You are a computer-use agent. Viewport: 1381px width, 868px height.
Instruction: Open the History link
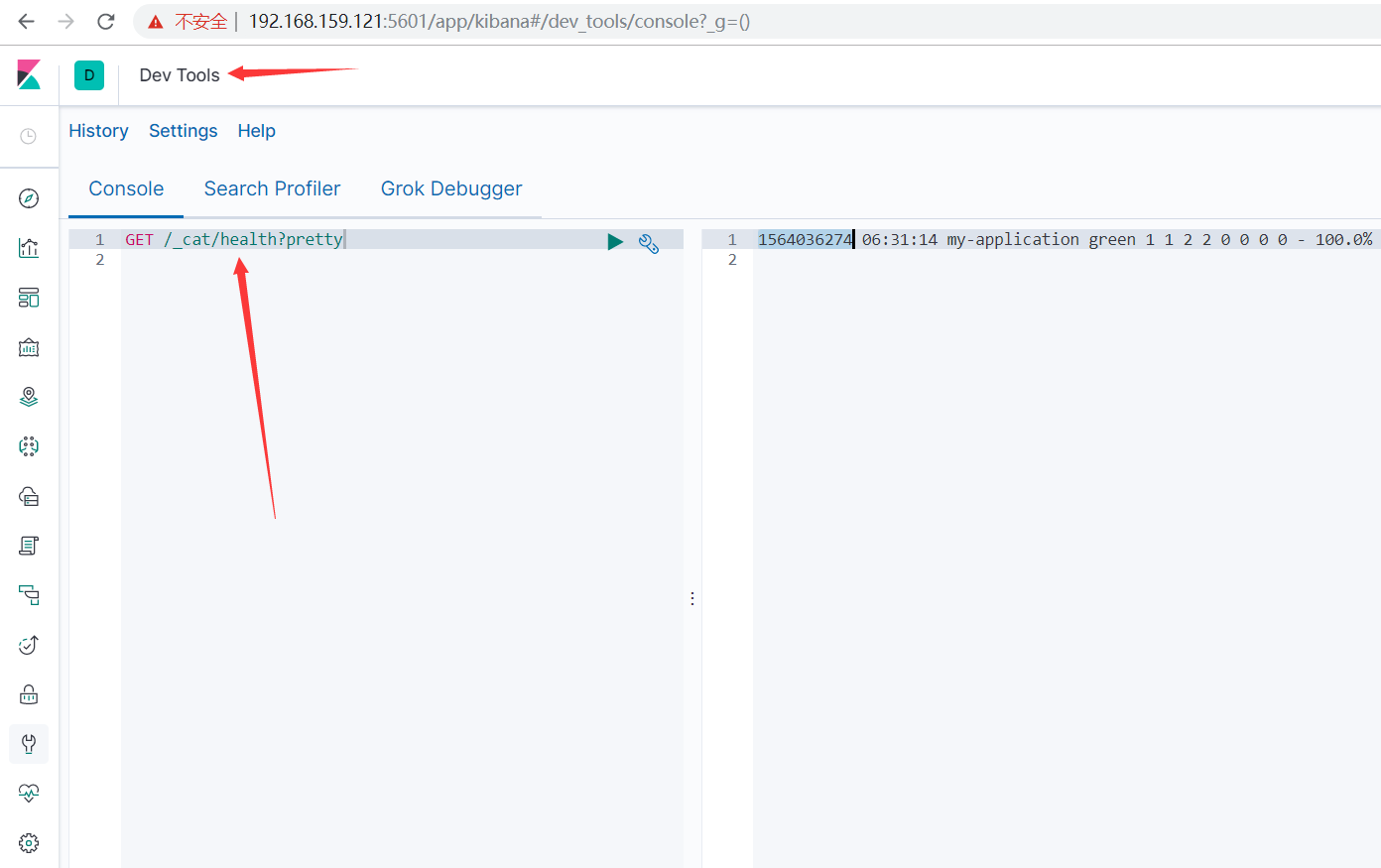(x=98, y=131)
